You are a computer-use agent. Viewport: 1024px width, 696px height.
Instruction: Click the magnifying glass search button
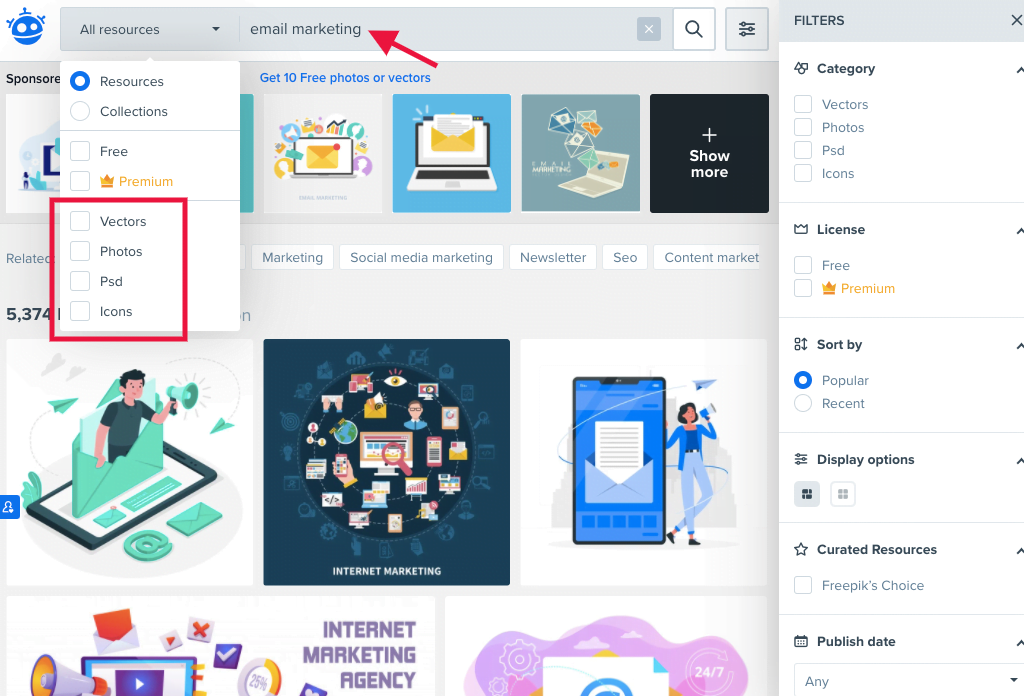[x=694, y=29]
